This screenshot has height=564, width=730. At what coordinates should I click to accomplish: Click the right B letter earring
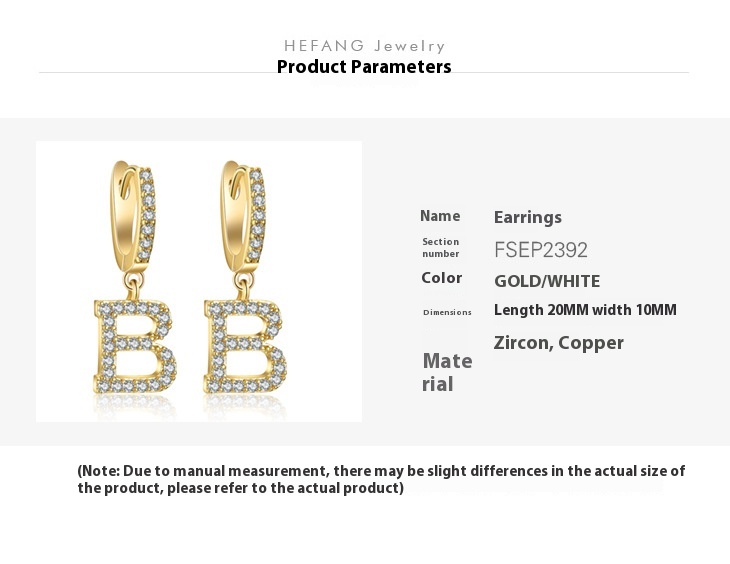pyautogui.click(x=245, y=346)
